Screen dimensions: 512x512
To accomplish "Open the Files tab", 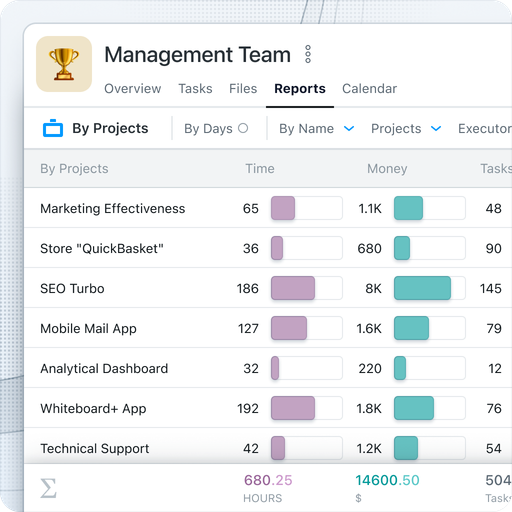I will (243, 89).
